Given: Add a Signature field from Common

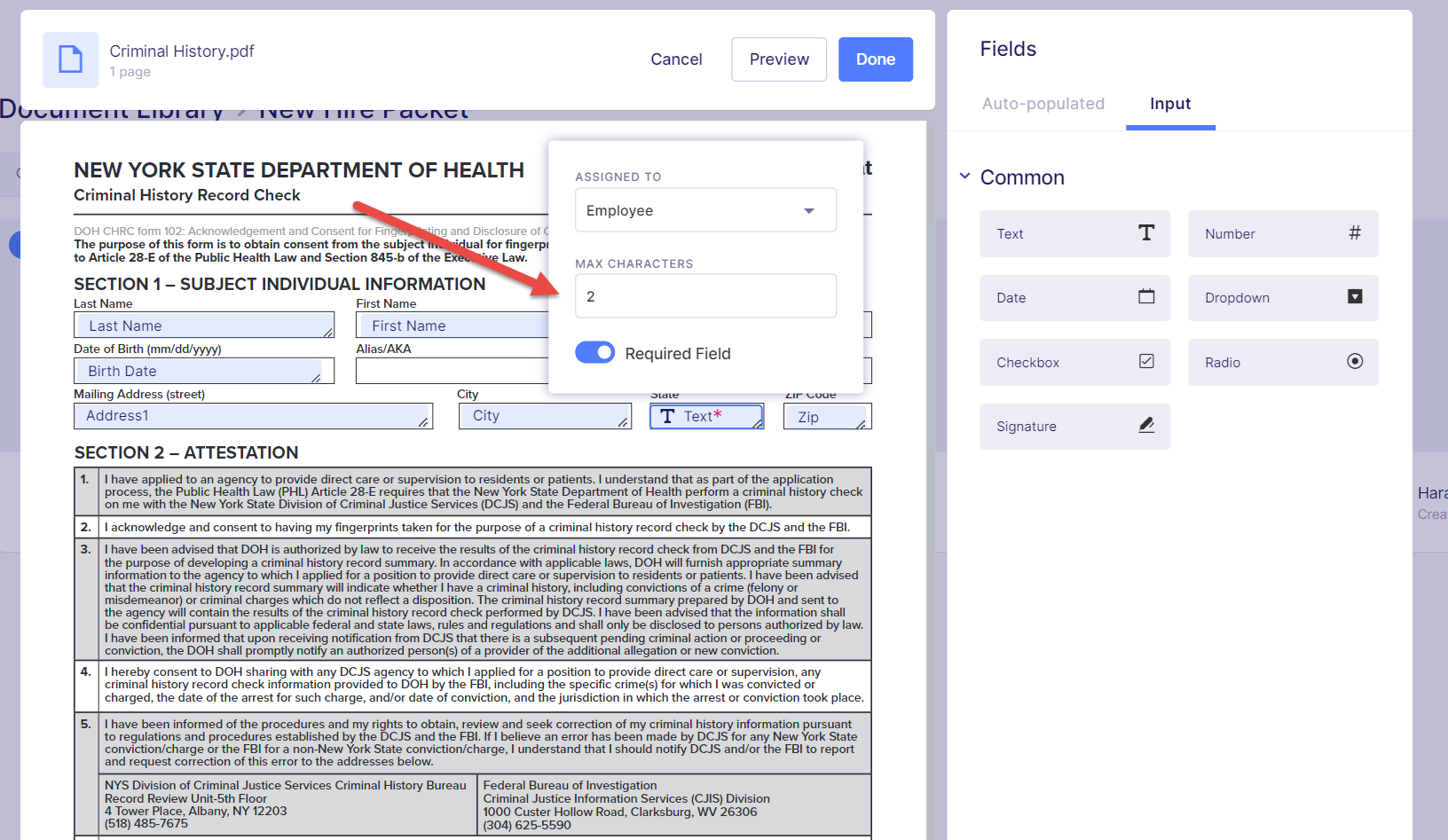Looking at the screenshot, I should click(1074, 427).
